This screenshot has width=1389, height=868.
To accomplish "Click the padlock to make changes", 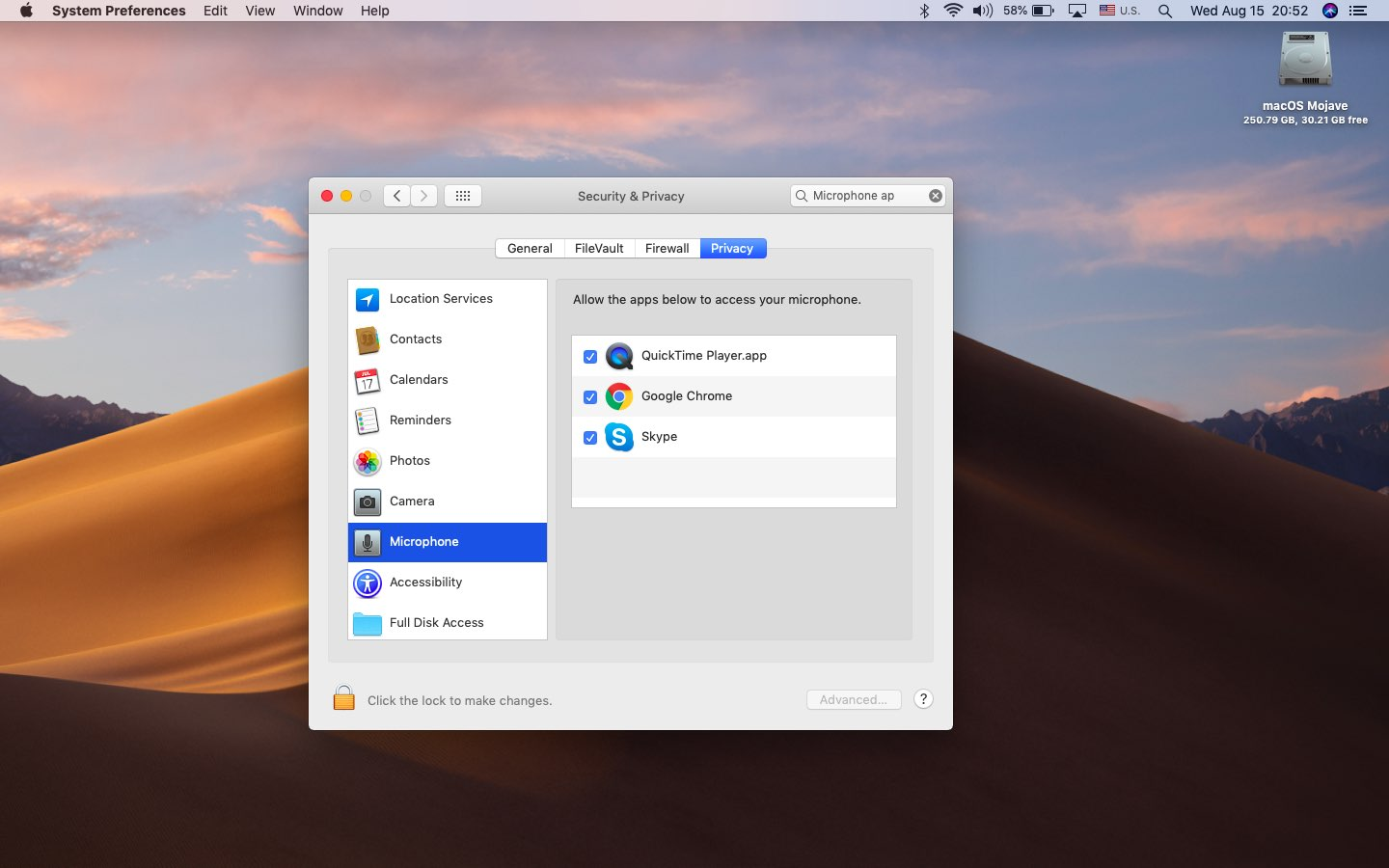I will click(344, 698).
